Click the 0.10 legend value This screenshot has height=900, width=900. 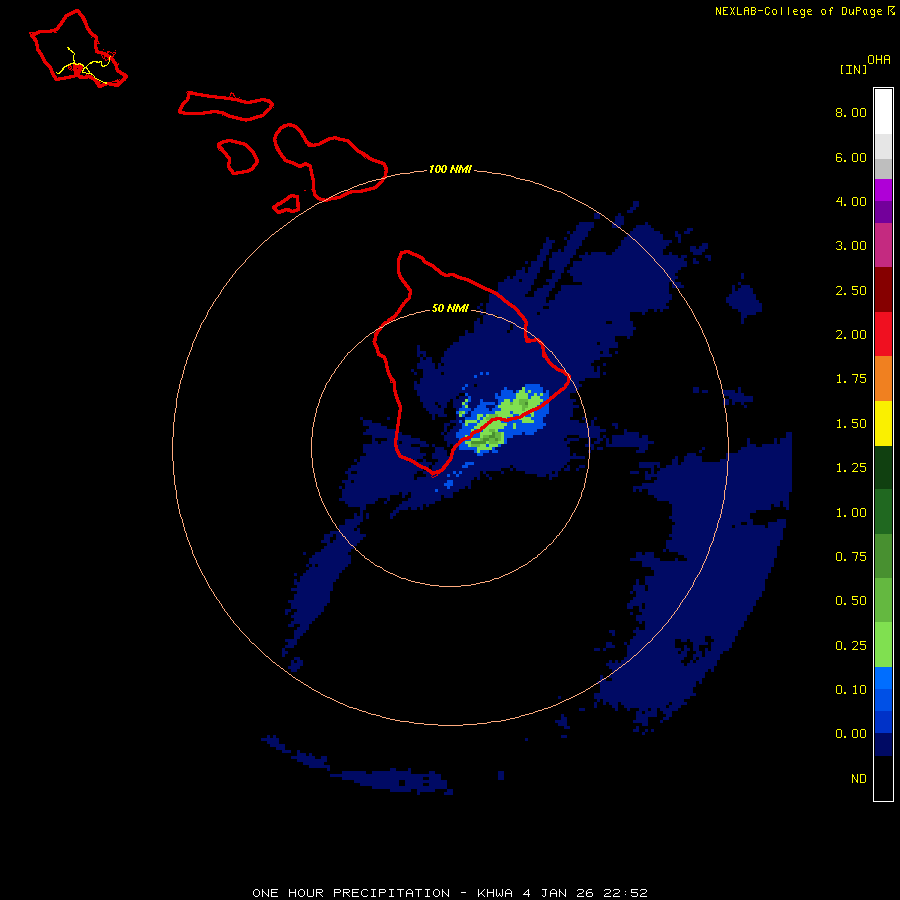pyautogui.click(x=851, y=690)
